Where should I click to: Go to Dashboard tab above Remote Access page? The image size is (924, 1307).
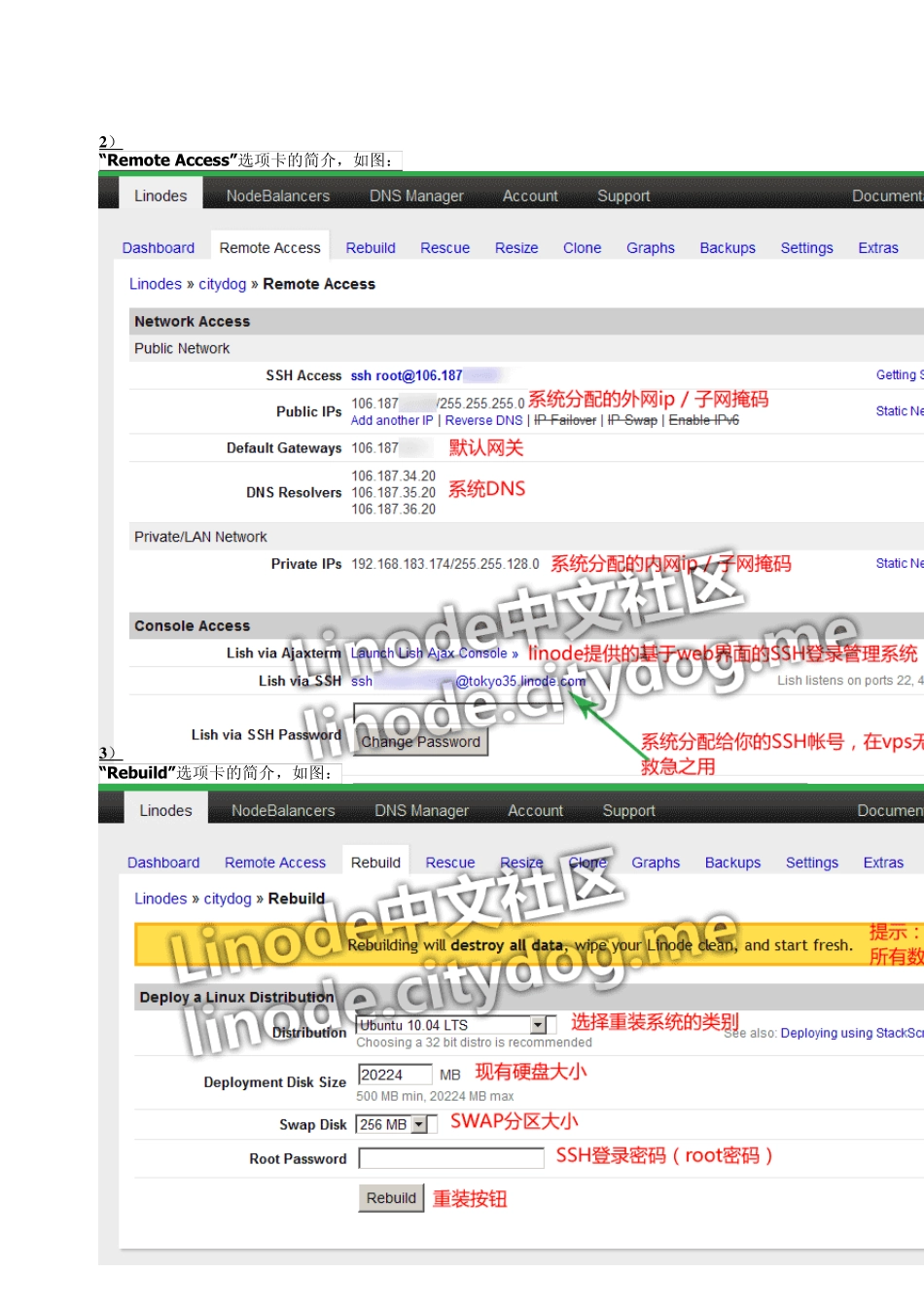tap(159, 248)
